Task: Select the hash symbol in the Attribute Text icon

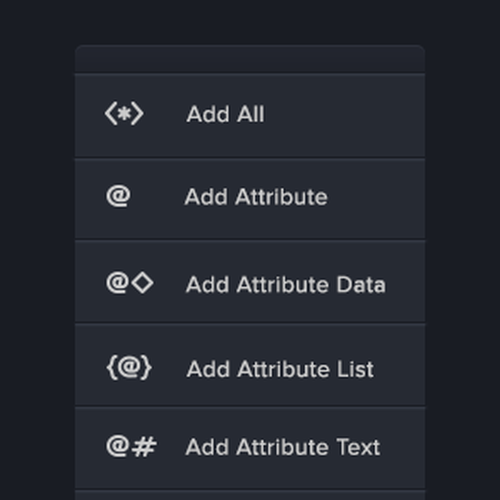Action: coord(144,447)
